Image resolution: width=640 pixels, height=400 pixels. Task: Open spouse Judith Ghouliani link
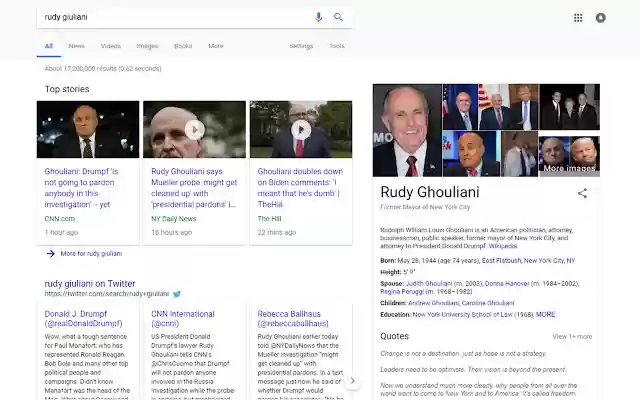click(429, 283)
